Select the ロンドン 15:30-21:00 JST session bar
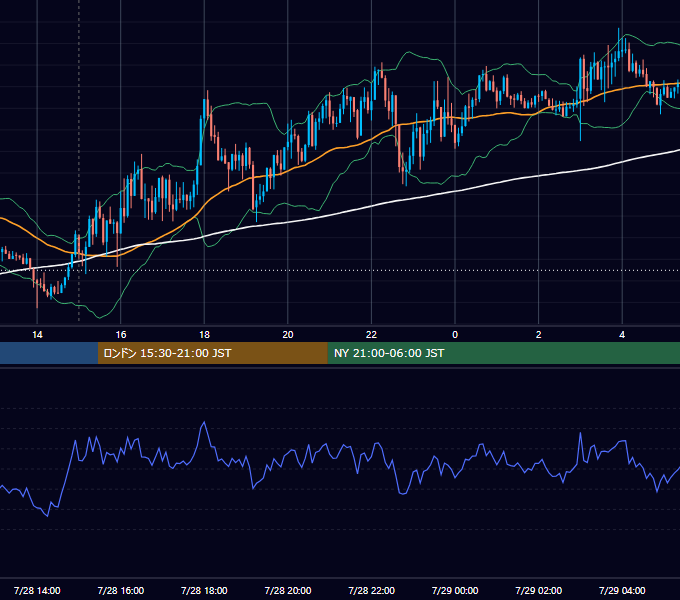 212,353
